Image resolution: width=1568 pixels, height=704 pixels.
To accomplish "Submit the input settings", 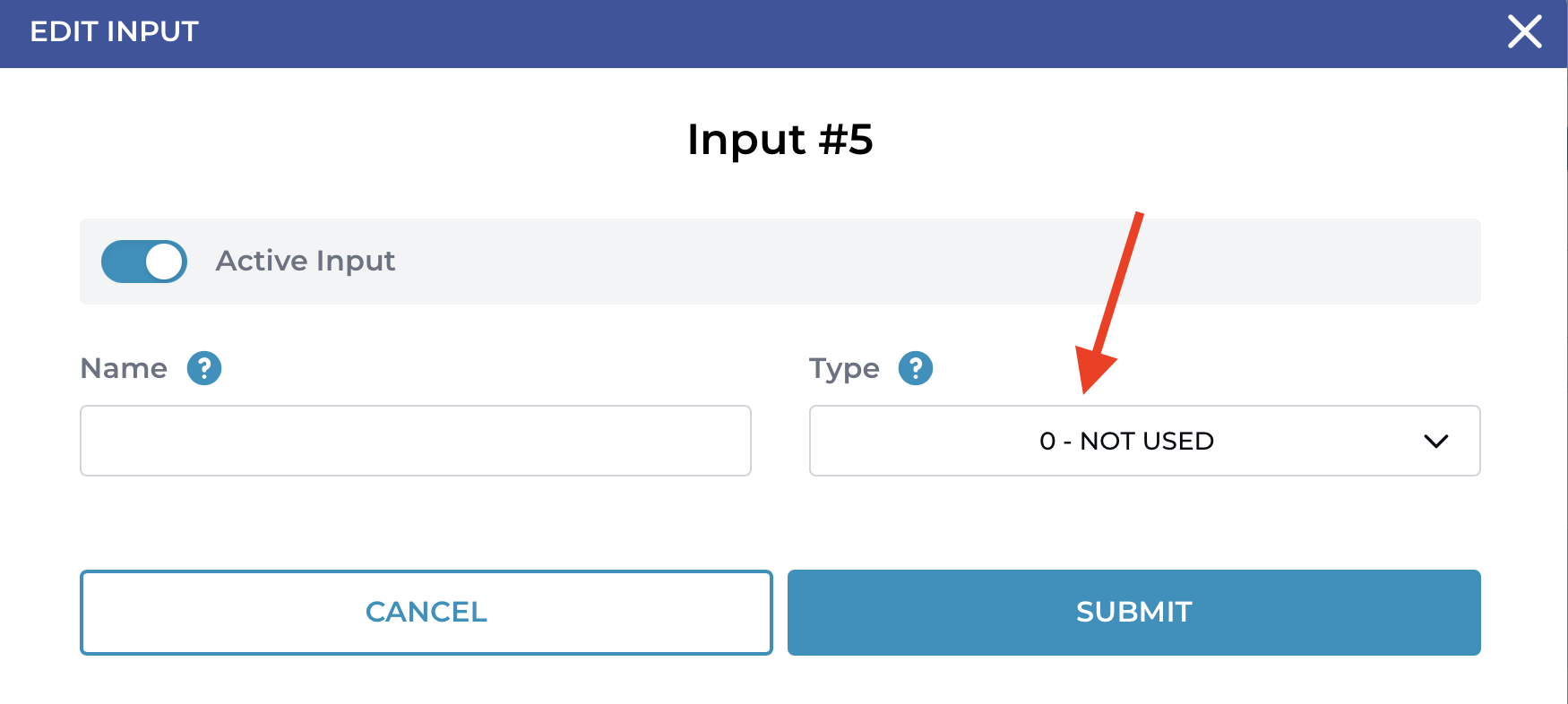I will click(x=1133, y=613).
